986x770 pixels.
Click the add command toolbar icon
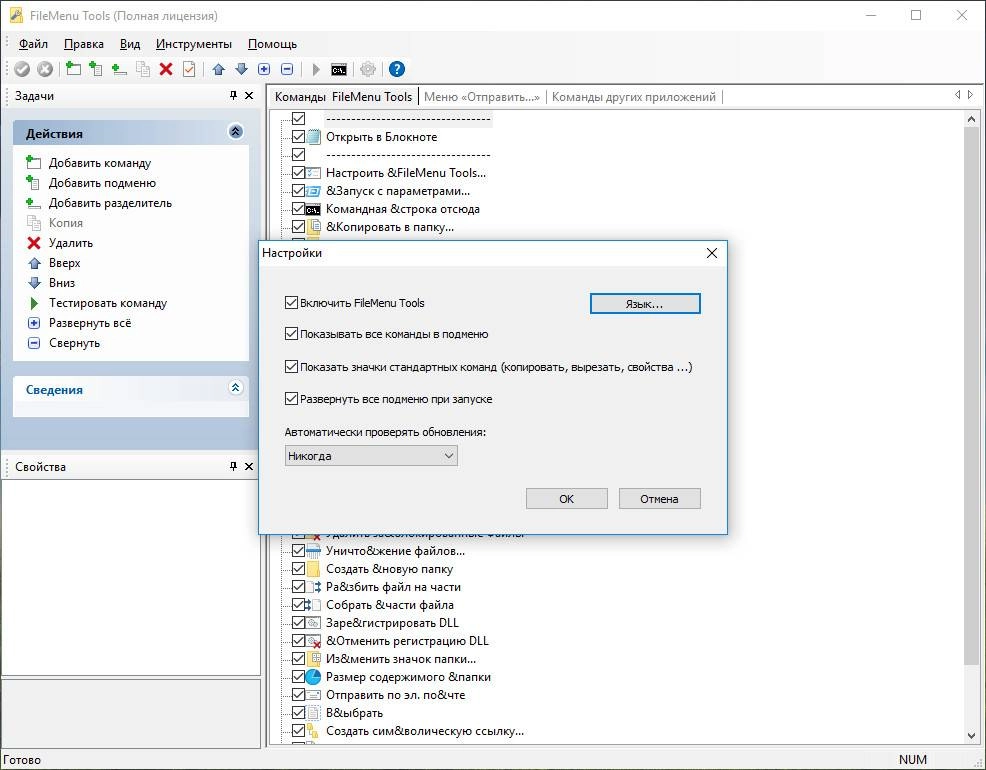74,69
